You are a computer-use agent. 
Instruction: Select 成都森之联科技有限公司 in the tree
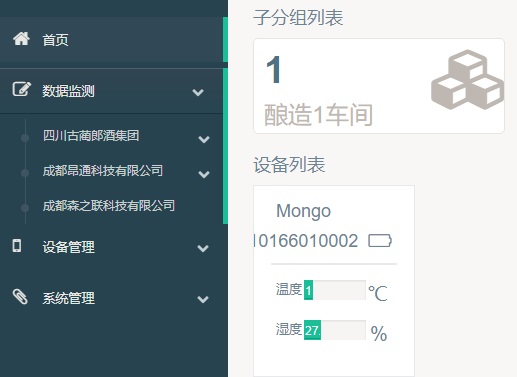click(109, 206)
